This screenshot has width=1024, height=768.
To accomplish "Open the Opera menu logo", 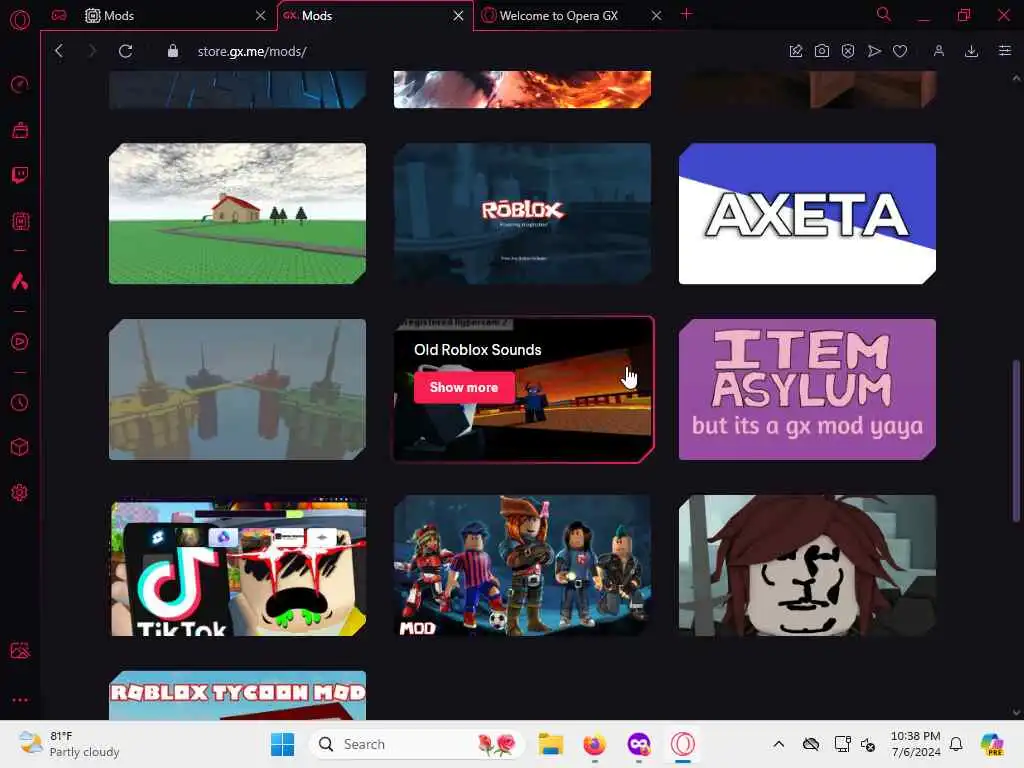I will point(20,20).
